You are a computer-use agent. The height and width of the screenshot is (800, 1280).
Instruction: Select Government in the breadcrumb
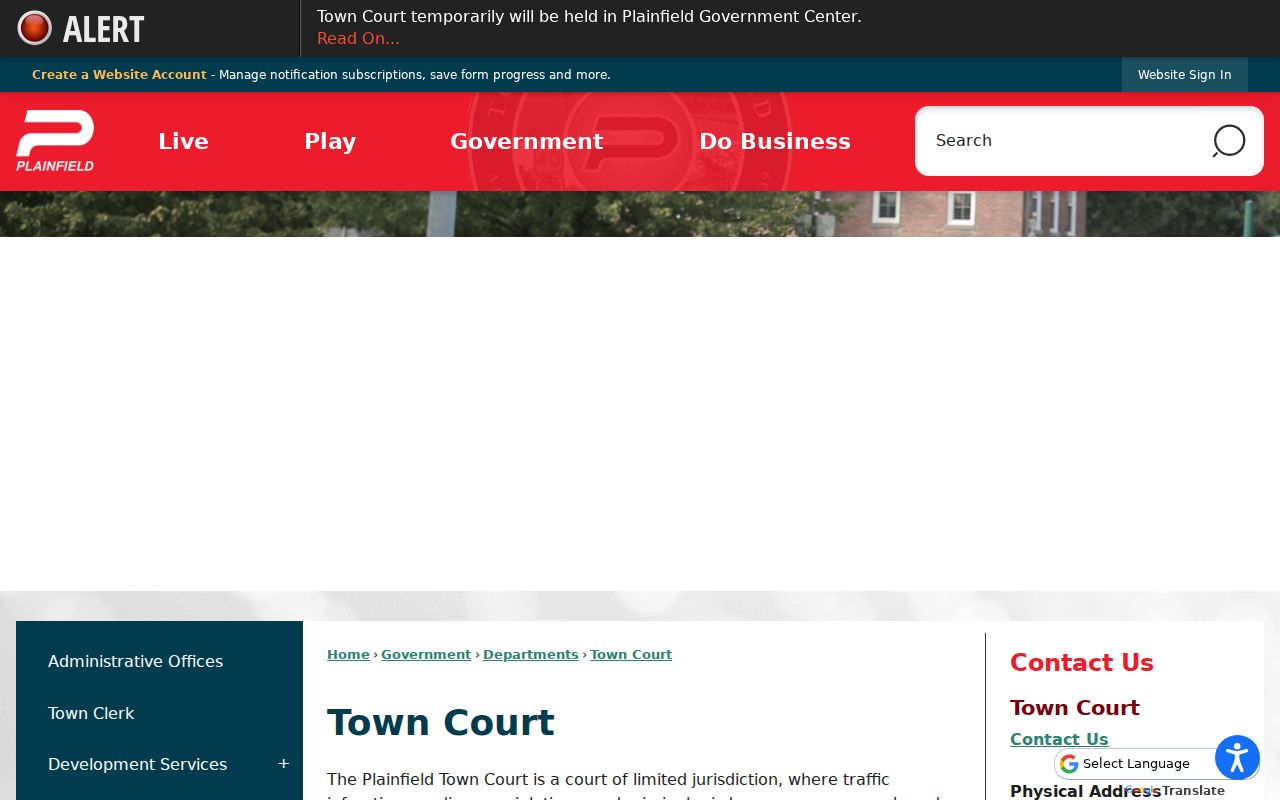426,654
